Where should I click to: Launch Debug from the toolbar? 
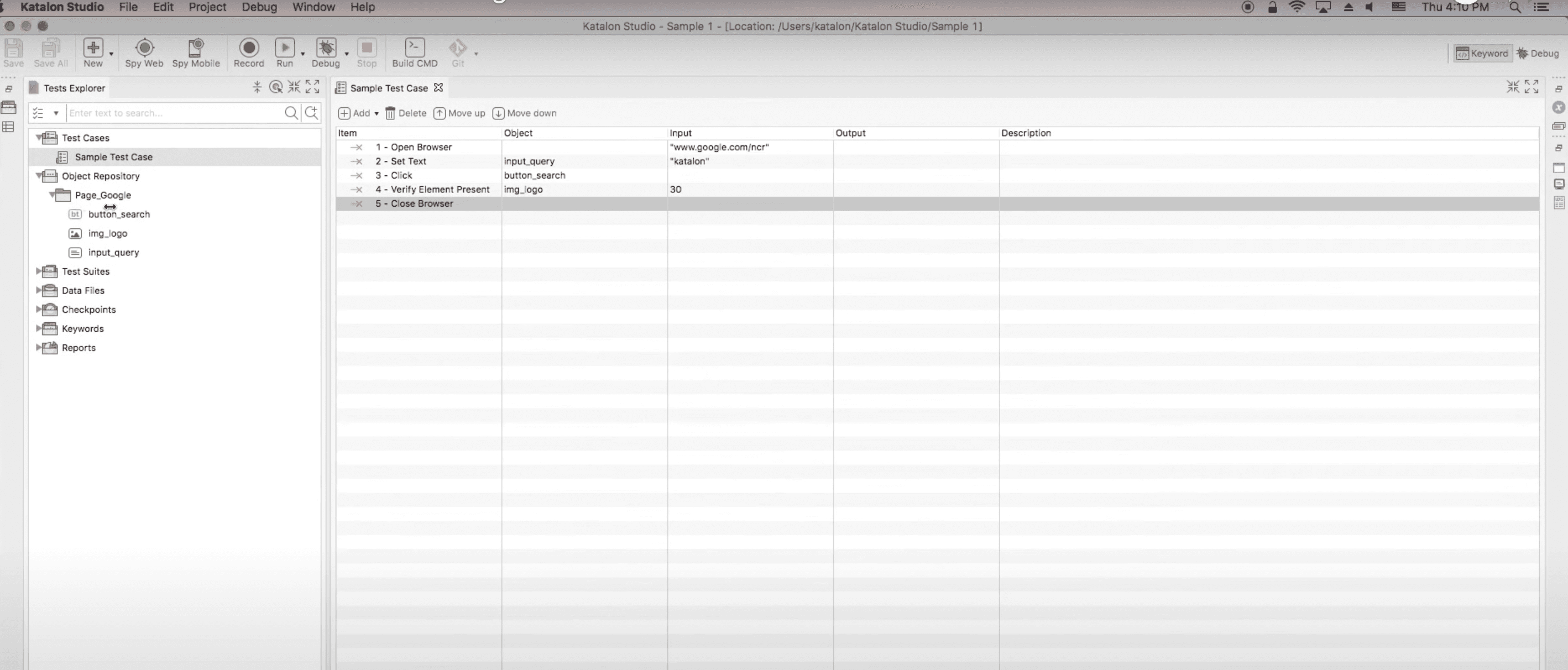(326, 53)
